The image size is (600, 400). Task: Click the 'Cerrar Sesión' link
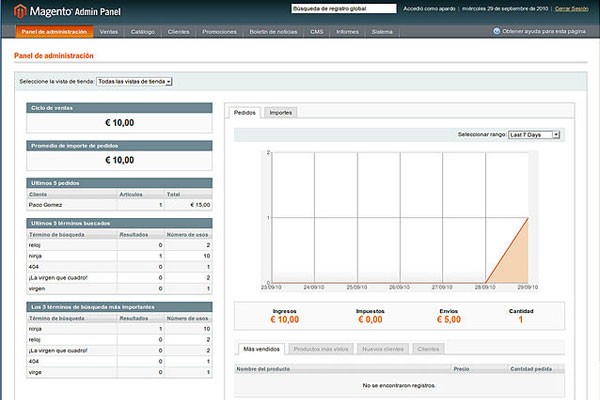pyautogui.click(x=570, y=8)
